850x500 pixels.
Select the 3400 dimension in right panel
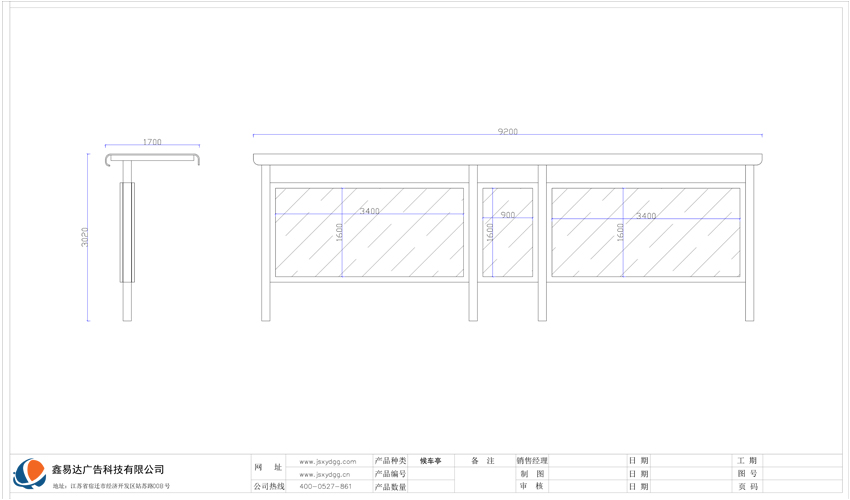(646, 216)
